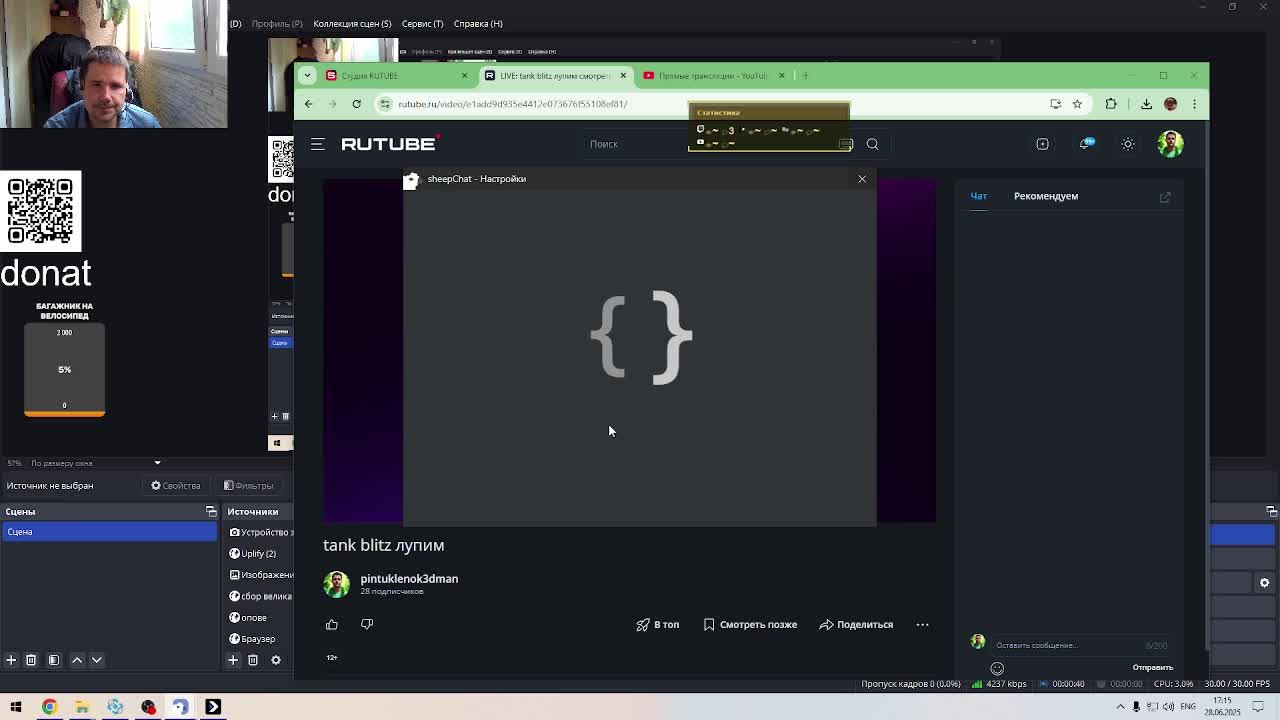Select the Устройство захвата source
This screenshot has height=720, width=1280.
[260, 532]
